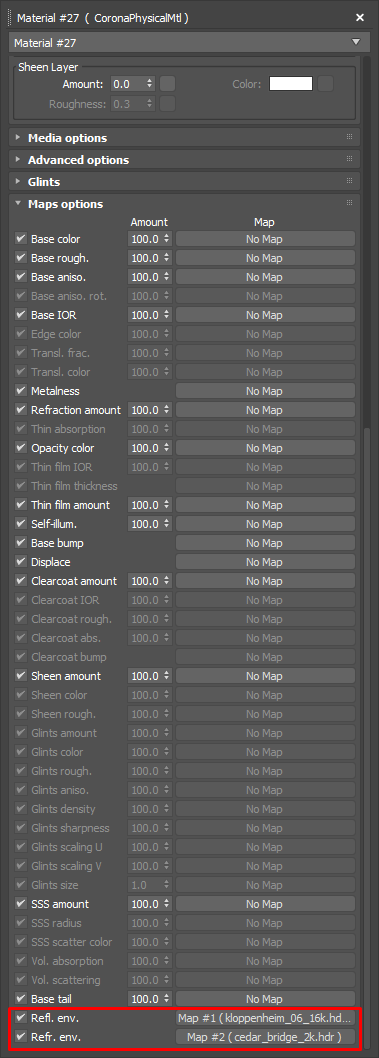Open the Metalness No Map slot

(x=265, y=391)
